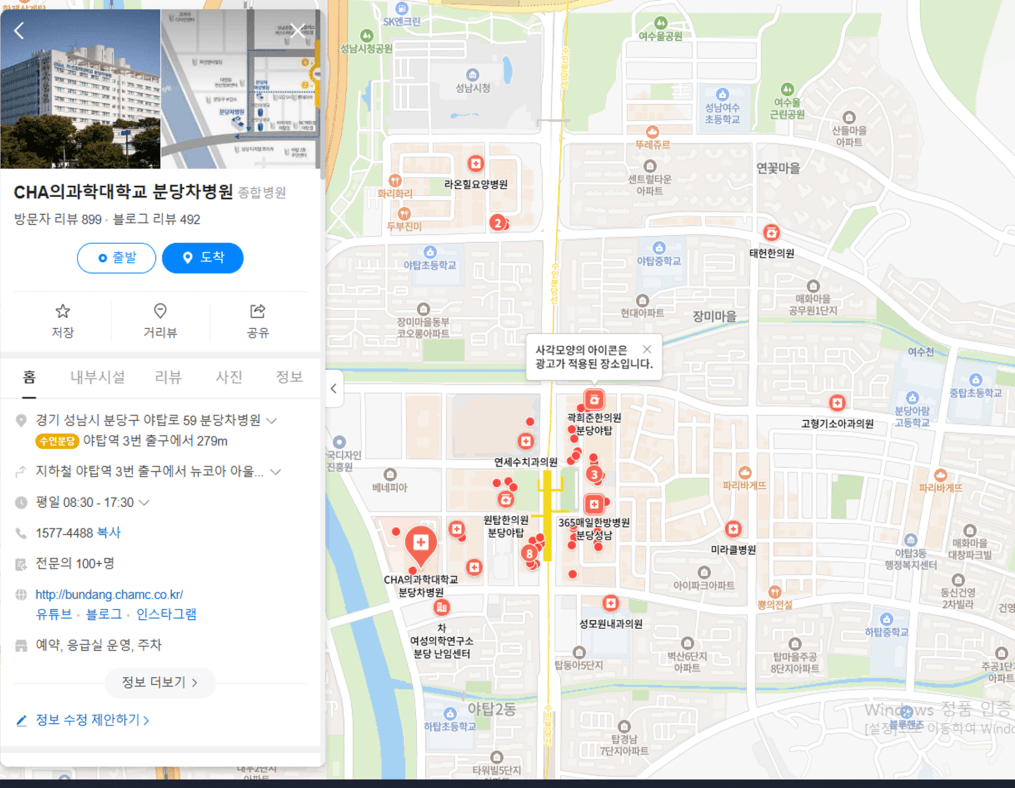Open the hospital building photo
Viewport: 1015px width, 788px height.
click(80, 89)
